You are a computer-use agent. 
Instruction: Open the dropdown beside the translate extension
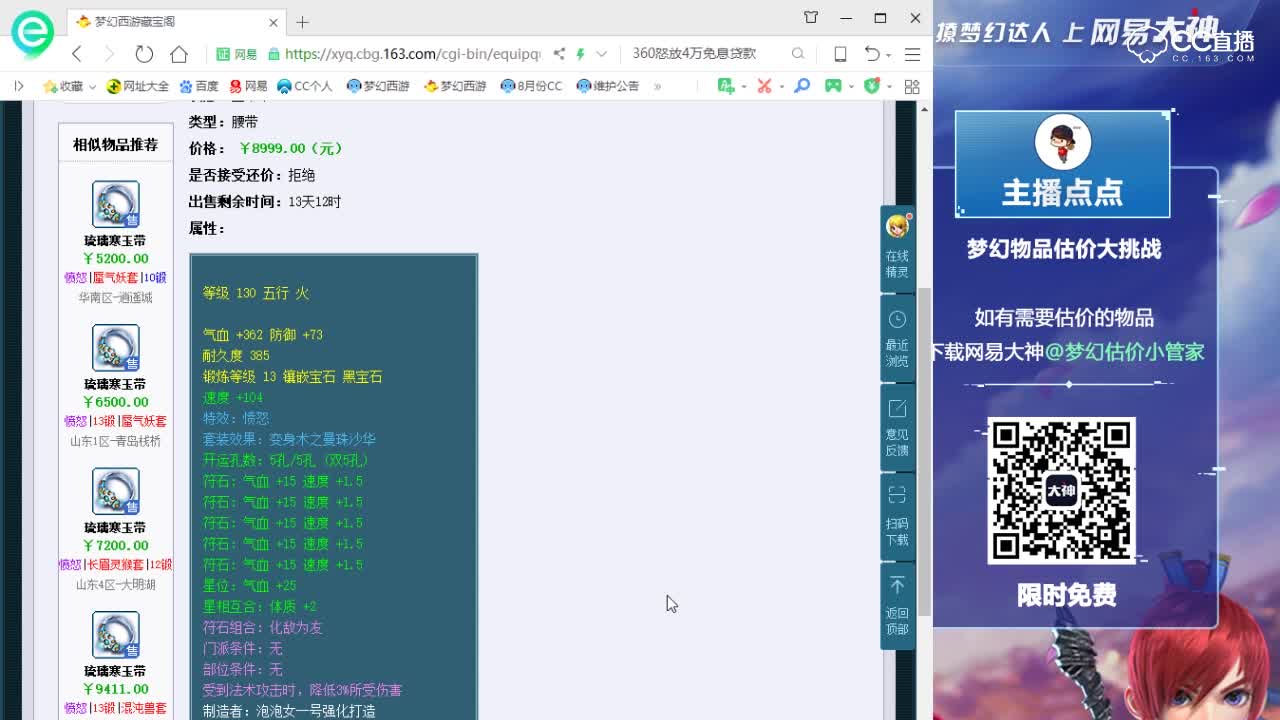(x=743, y=87)
